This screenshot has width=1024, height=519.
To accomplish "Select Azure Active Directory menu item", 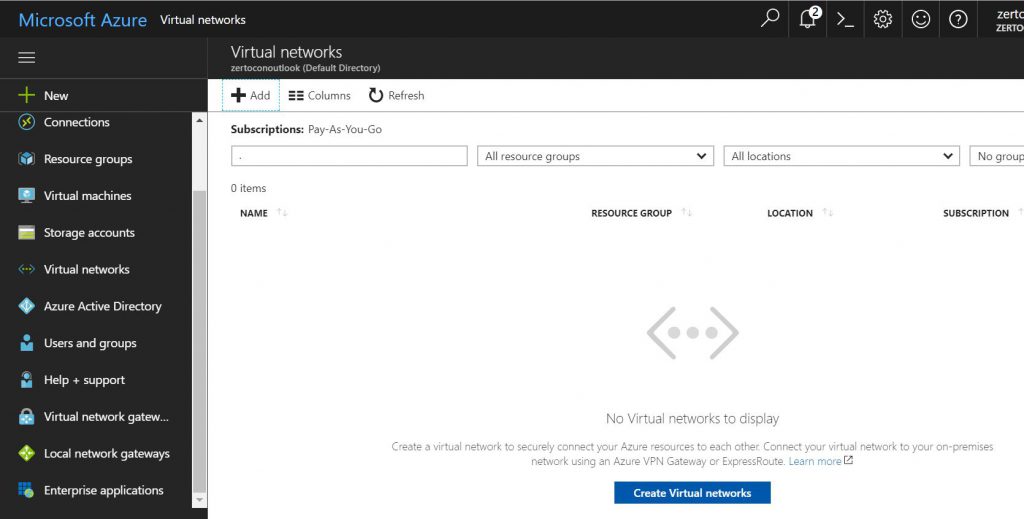I will (102, 306).
